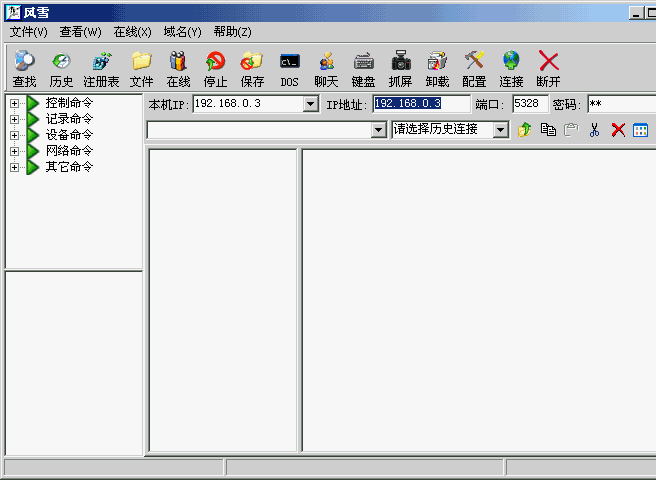
Task: Open the 请选择历史连接 history dropdown
Action: point(500,130)
